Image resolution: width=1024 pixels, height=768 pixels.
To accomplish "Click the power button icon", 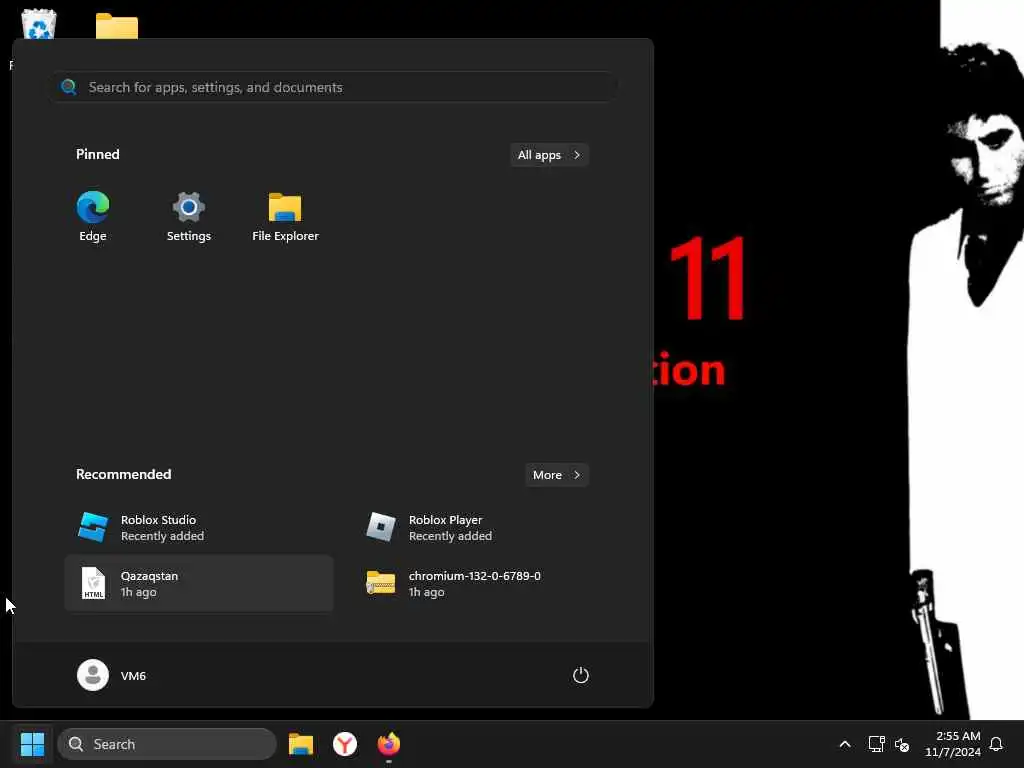I will pyautogui.click(x=581, y=675).
